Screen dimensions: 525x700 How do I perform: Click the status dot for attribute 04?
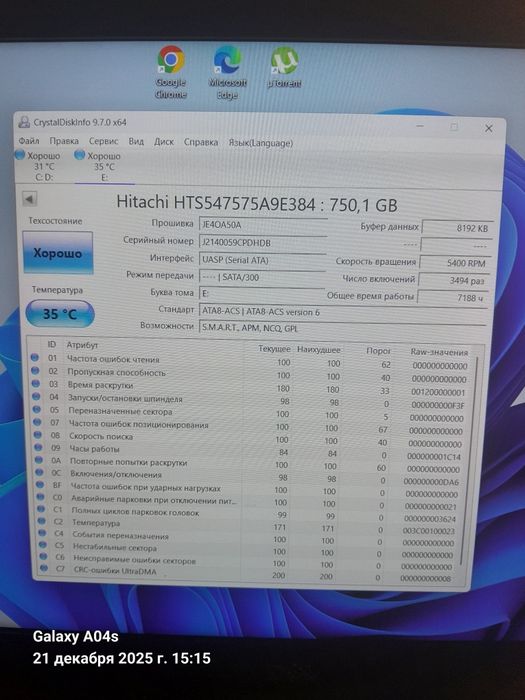click(37, 396)
